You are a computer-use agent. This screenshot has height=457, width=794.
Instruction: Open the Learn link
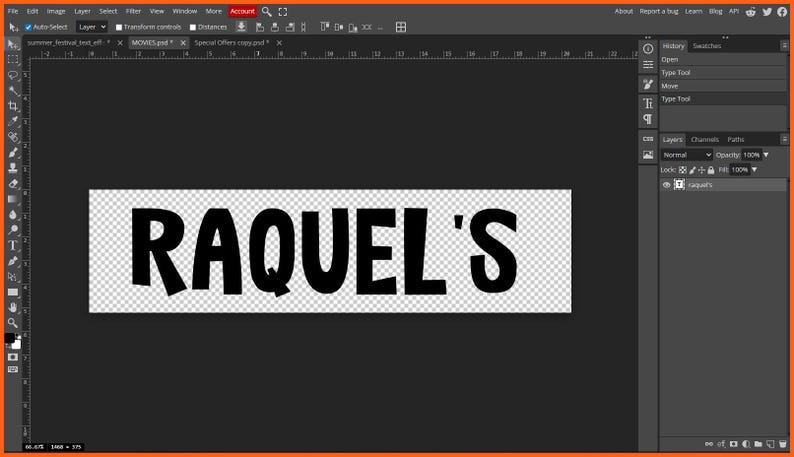pyautogui.click(x=693, y=11)
